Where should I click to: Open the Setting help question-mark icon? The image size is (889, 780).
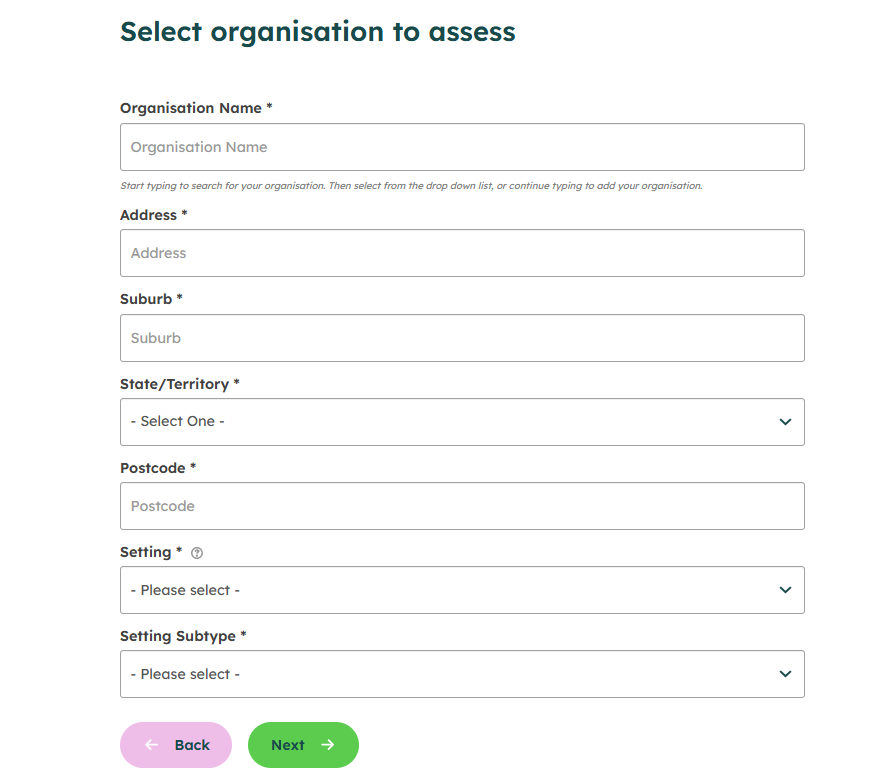point(197,553)
